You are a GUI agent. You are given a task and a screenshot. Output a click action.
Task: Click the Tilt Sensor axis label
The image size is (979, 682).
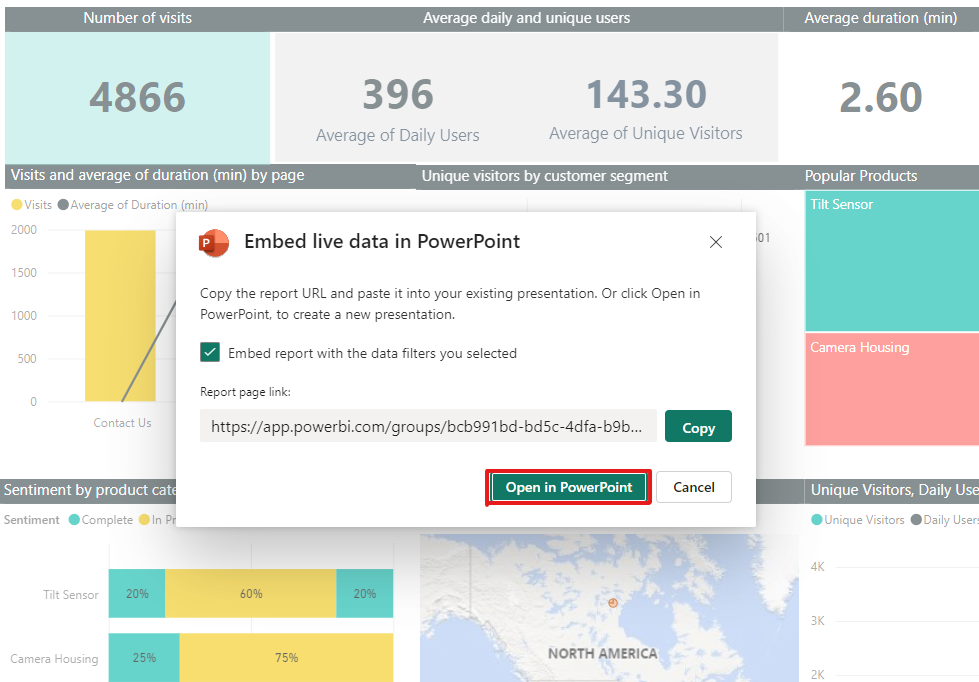[71, 595]
